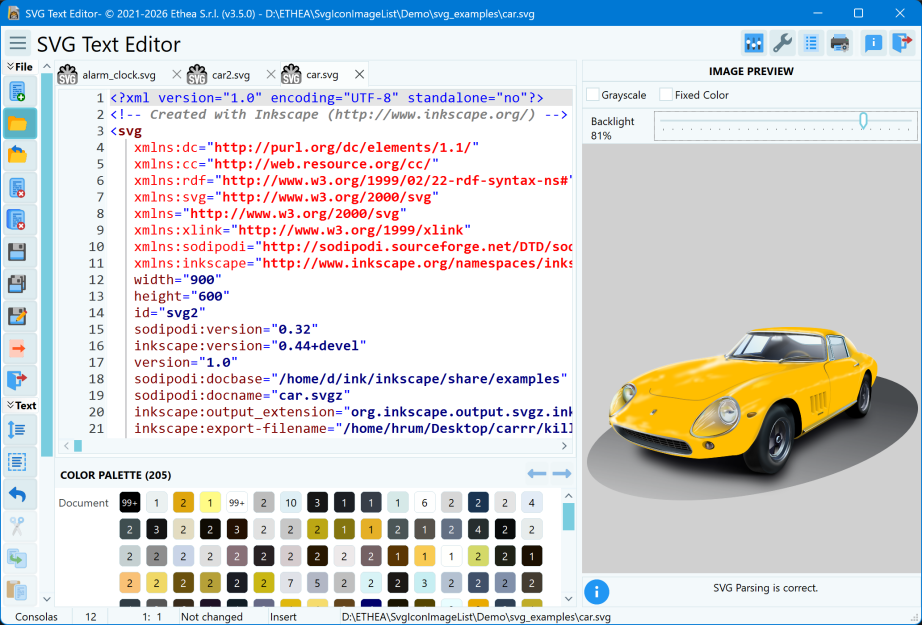Open the sliders color settings icon
This screenshot has height=625, width=922.
point(754,43)
